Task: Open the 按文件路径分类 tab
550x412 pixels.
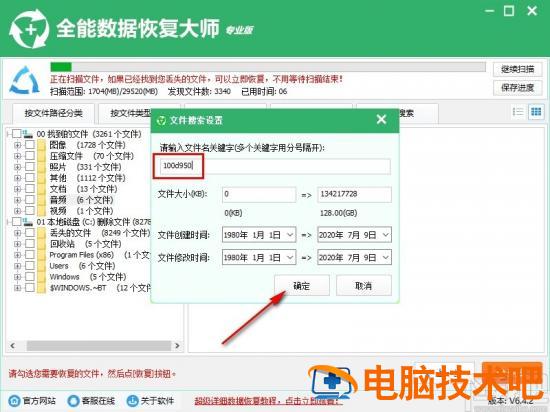Action: tap(53, 113)
